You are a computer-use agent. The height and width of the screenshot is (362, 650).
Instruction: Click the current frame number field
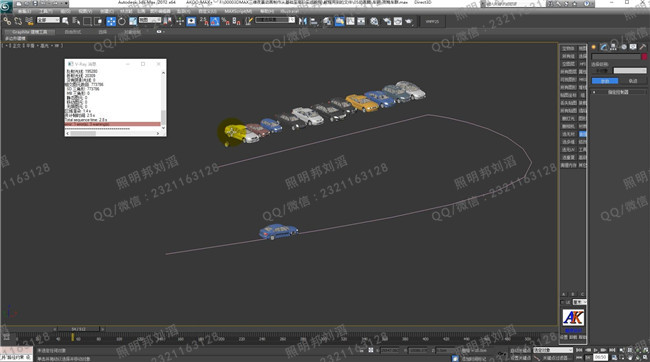click(x=600, y=357)
